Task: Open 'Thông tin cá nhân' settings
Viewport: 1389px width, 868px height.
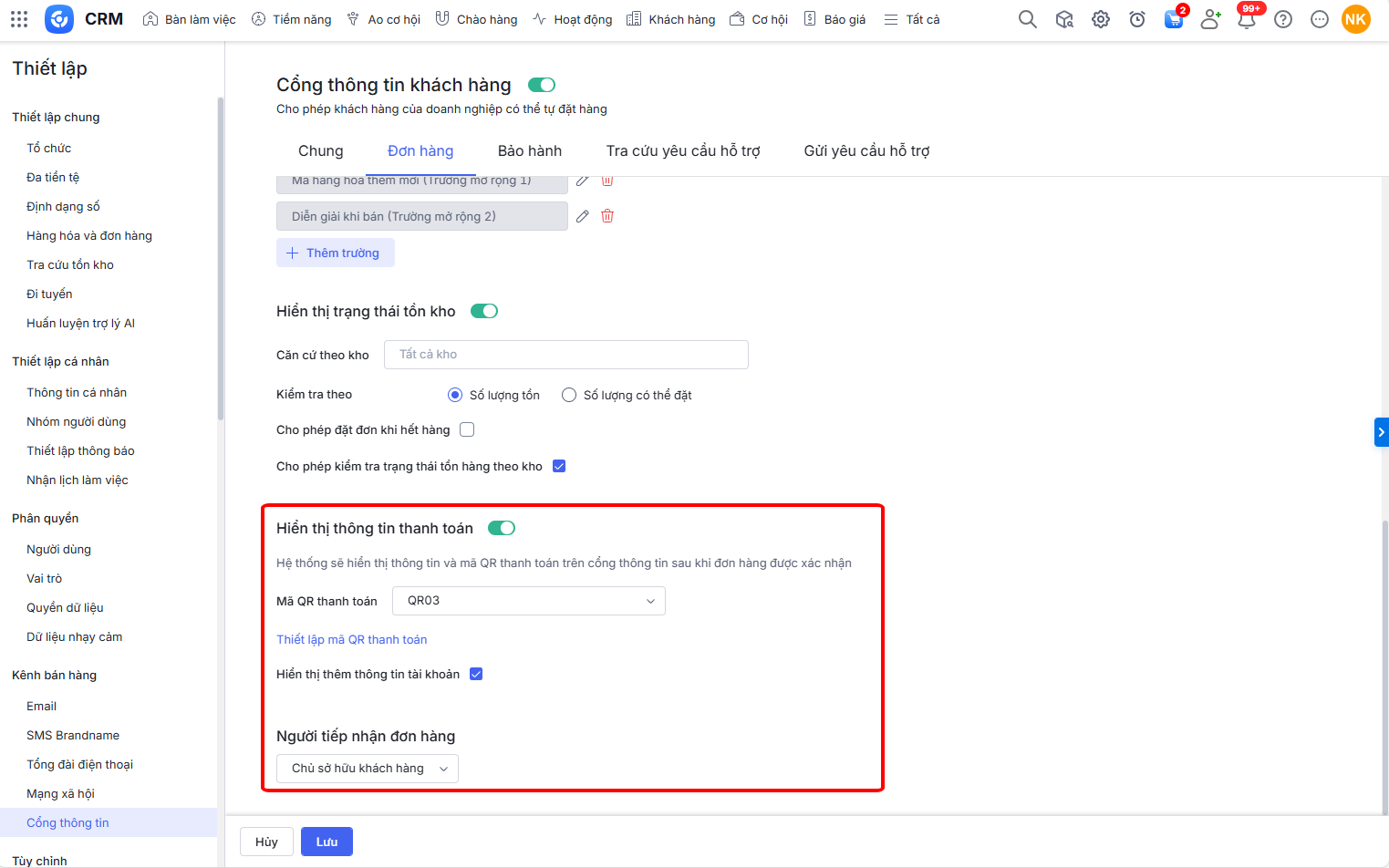Action: tap(77, 392)
